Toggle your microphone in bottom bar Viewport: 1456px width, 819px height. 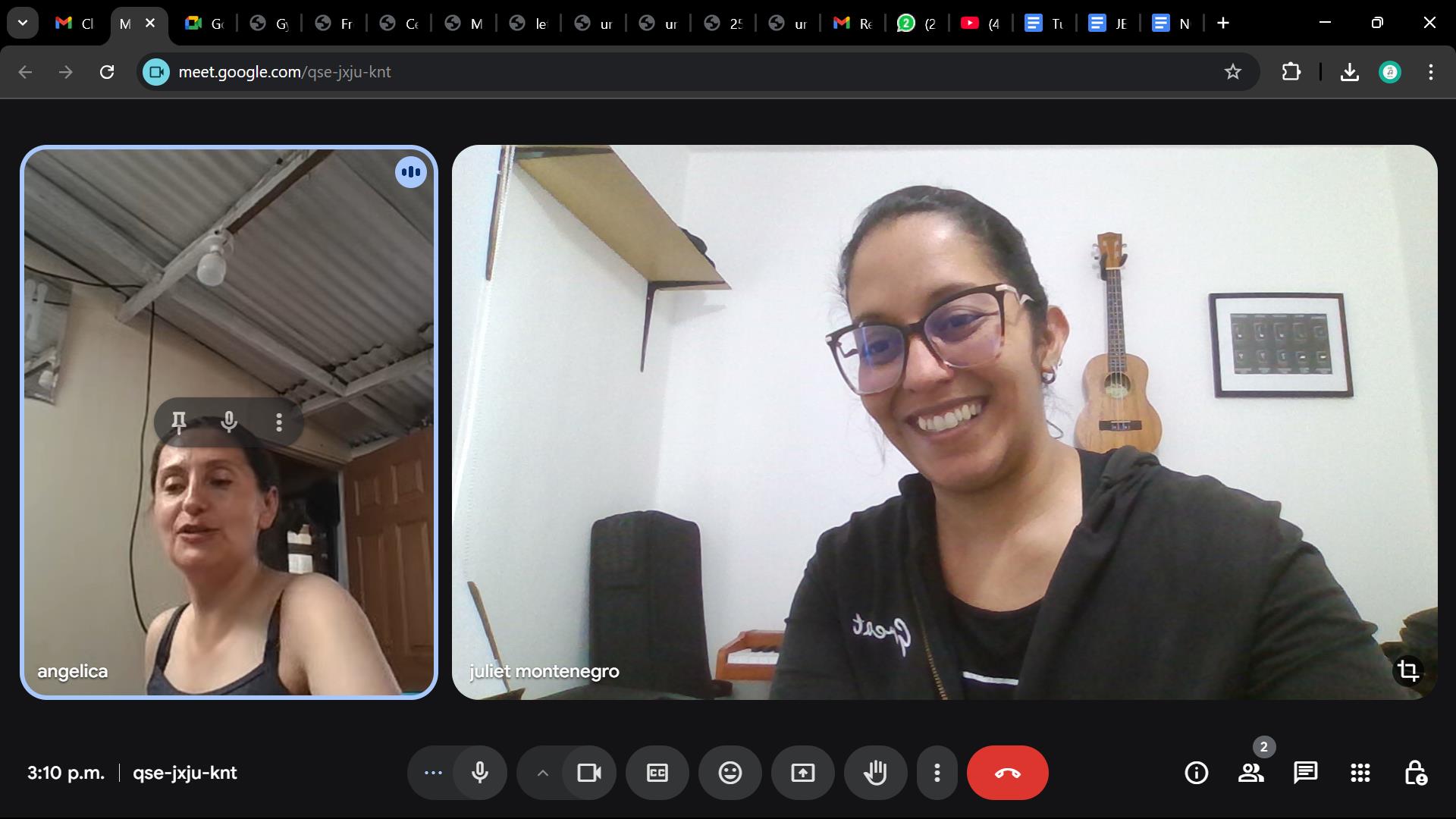[x=480, y=773]
